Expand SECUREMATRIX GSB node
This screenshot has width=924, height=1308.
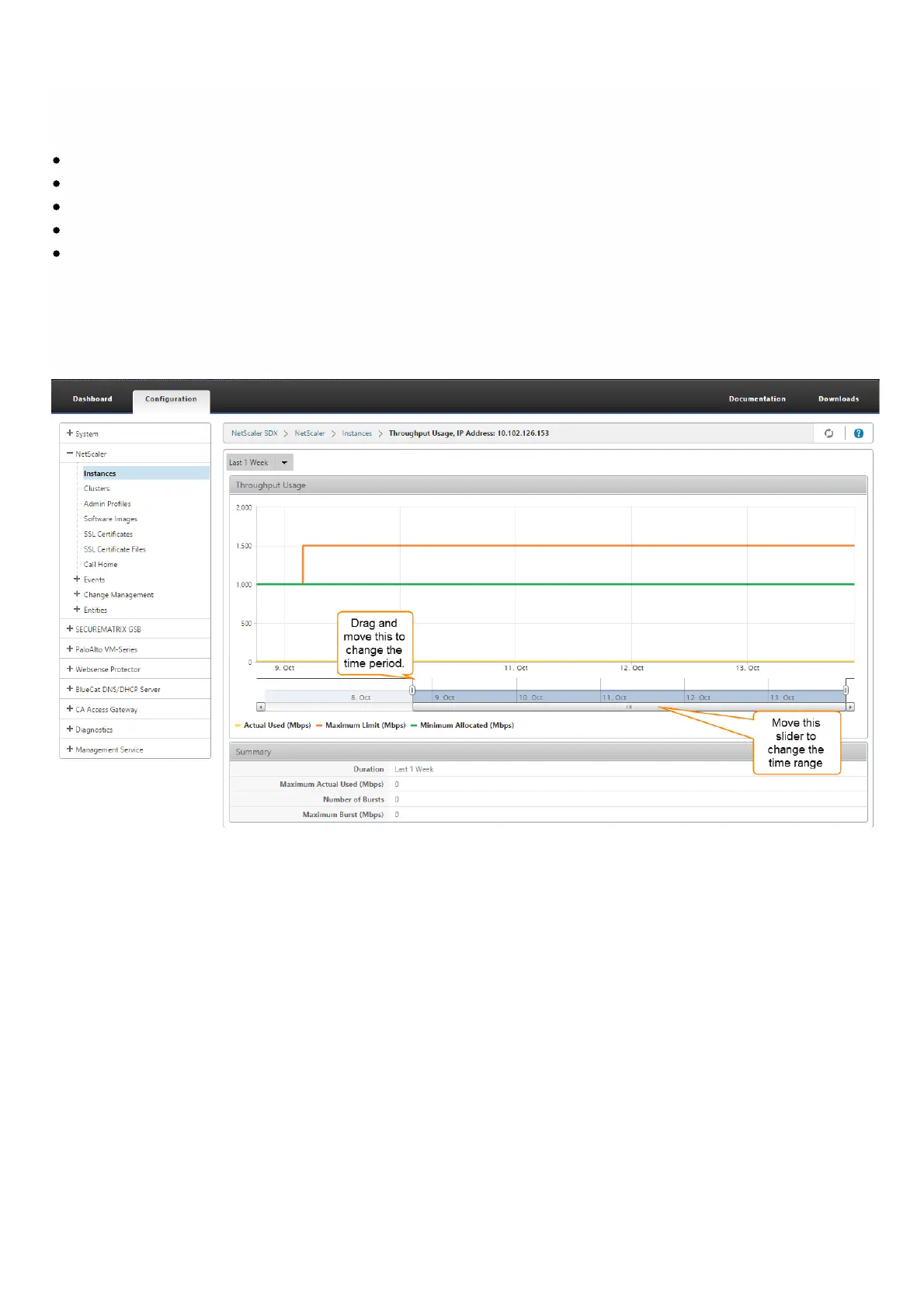pyautogui.click(x=69, y=629)
